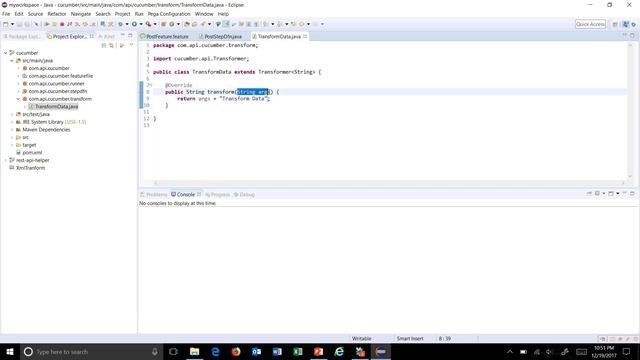Click the New file toolbar icon
640x360 pixels.
5,24
